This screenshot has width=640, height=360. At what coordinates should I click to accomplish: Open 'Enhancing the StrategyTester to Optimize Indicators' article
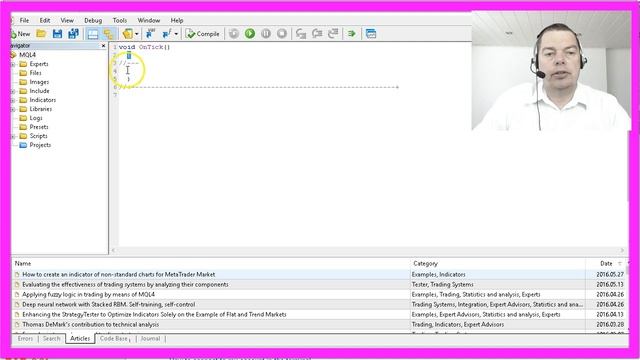pyautogui.click(x=154, y=315)
